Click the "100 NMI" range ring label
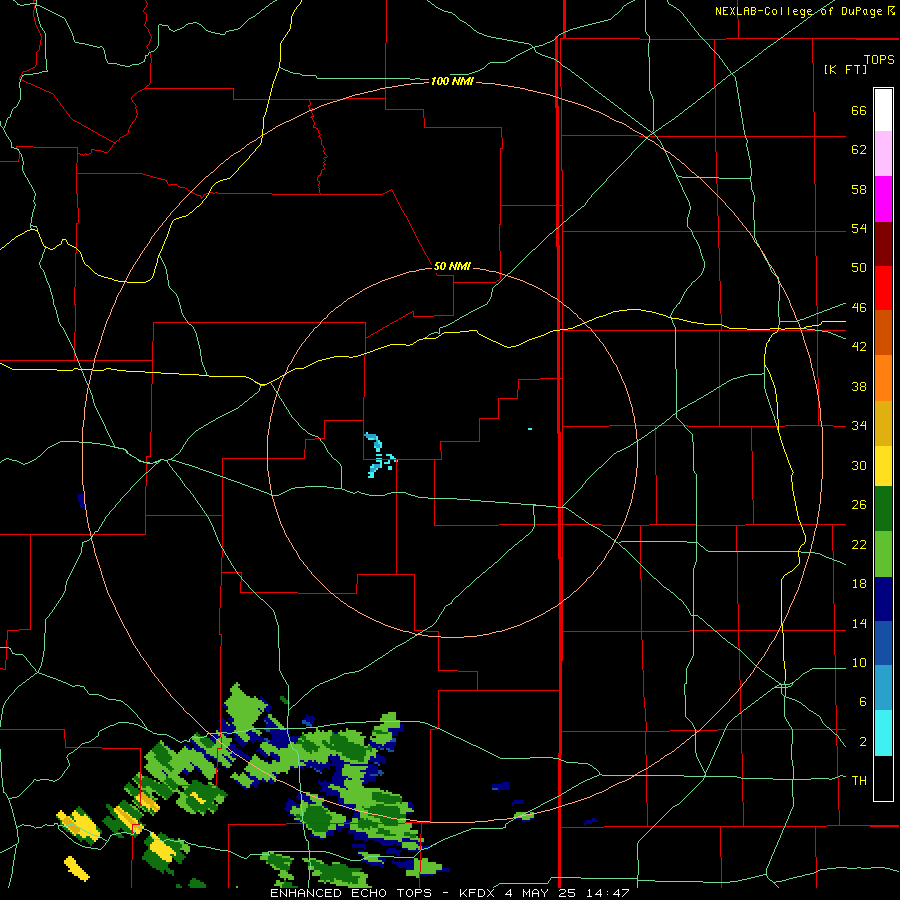 452,82
